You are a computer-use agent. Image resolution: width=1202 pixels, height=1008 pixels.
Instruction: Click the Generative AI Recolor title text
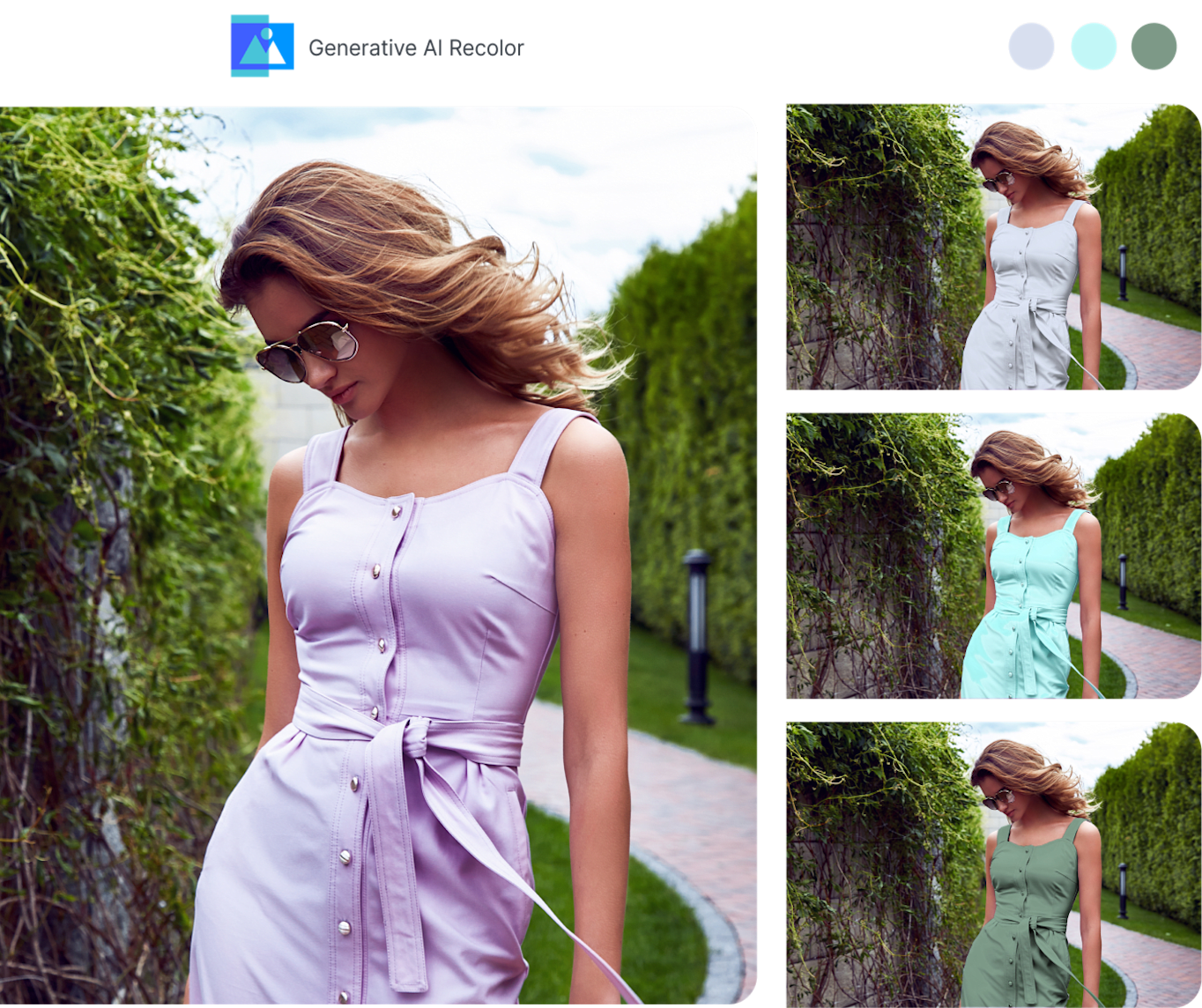click(416, 48)
